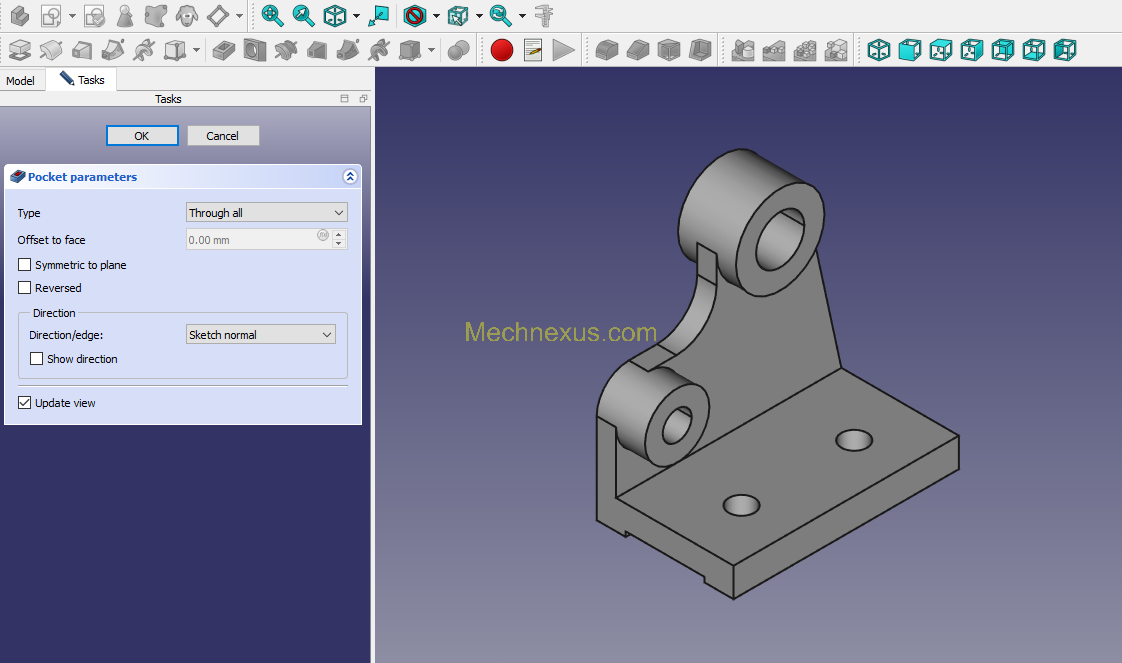
Task: Click Offset to face spinner down arrow
Action: (x=339, y=245)
